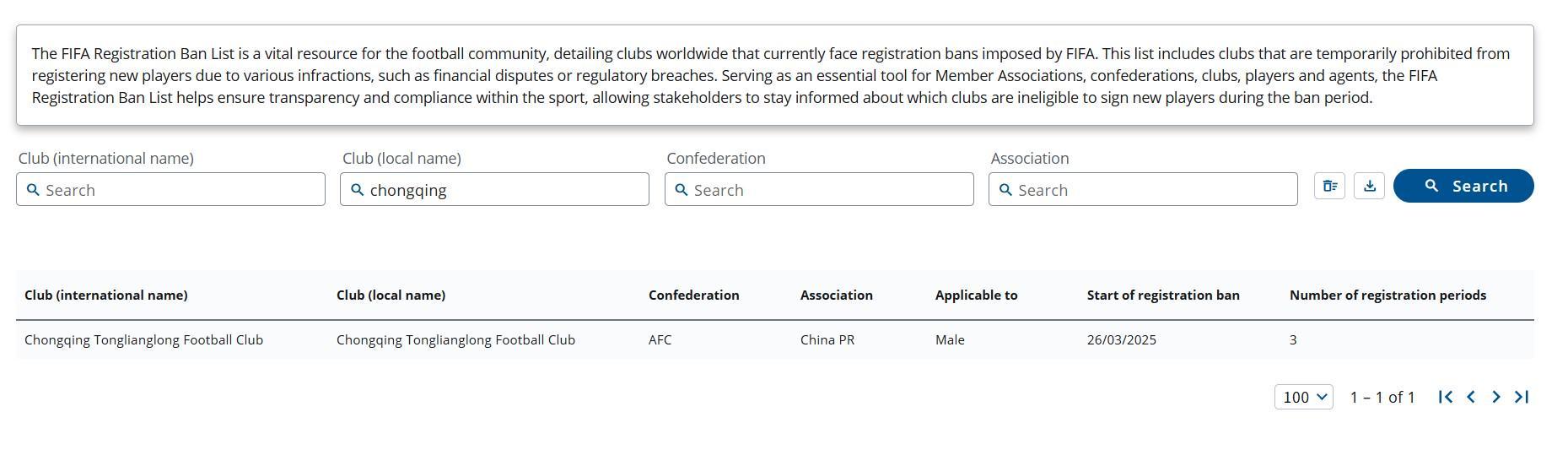Focus the Club (international name) search field

click(x=170, y=190)
